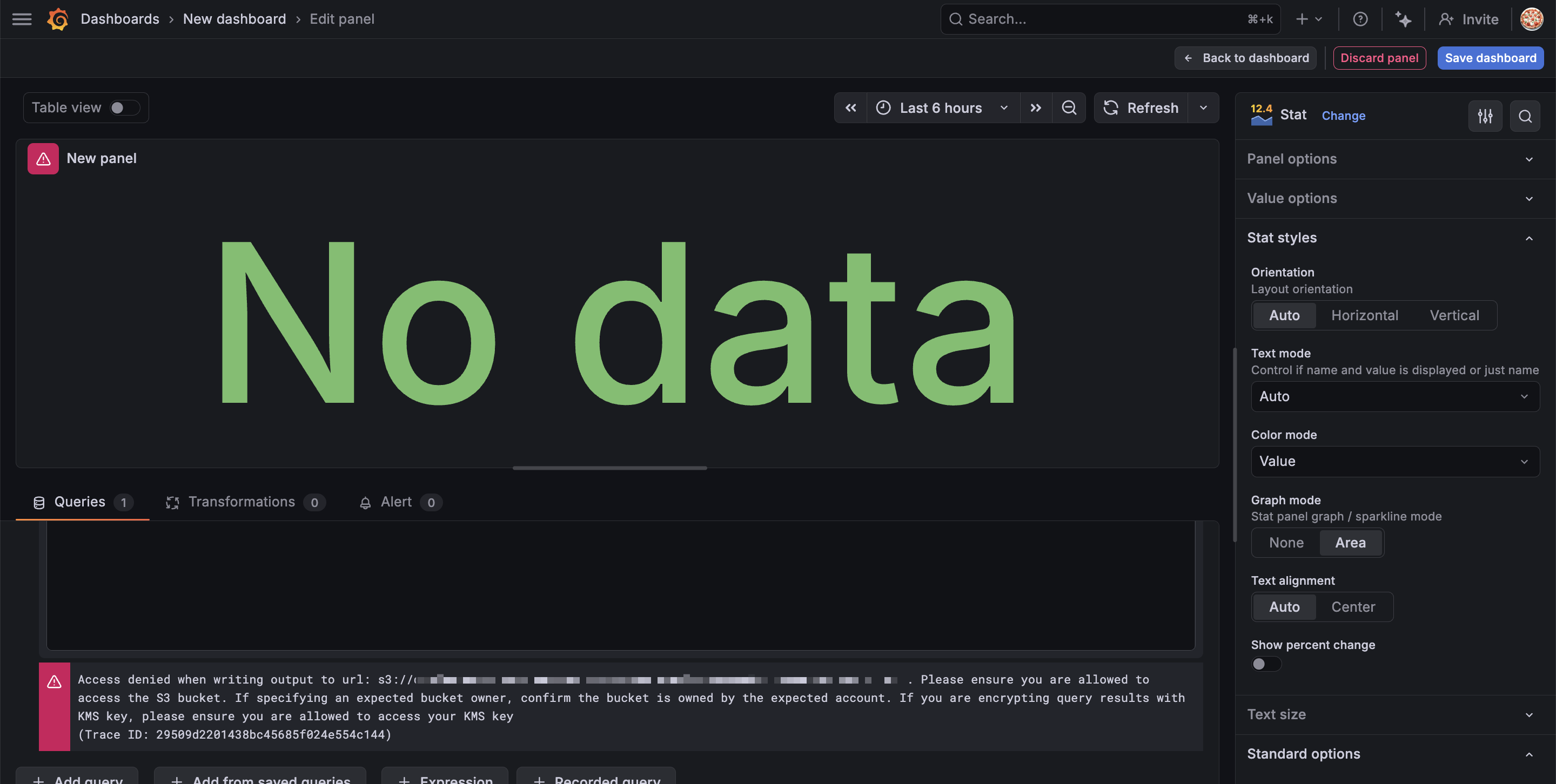
Task: Open the Color mode dropdown
Action: (1394, 462)
